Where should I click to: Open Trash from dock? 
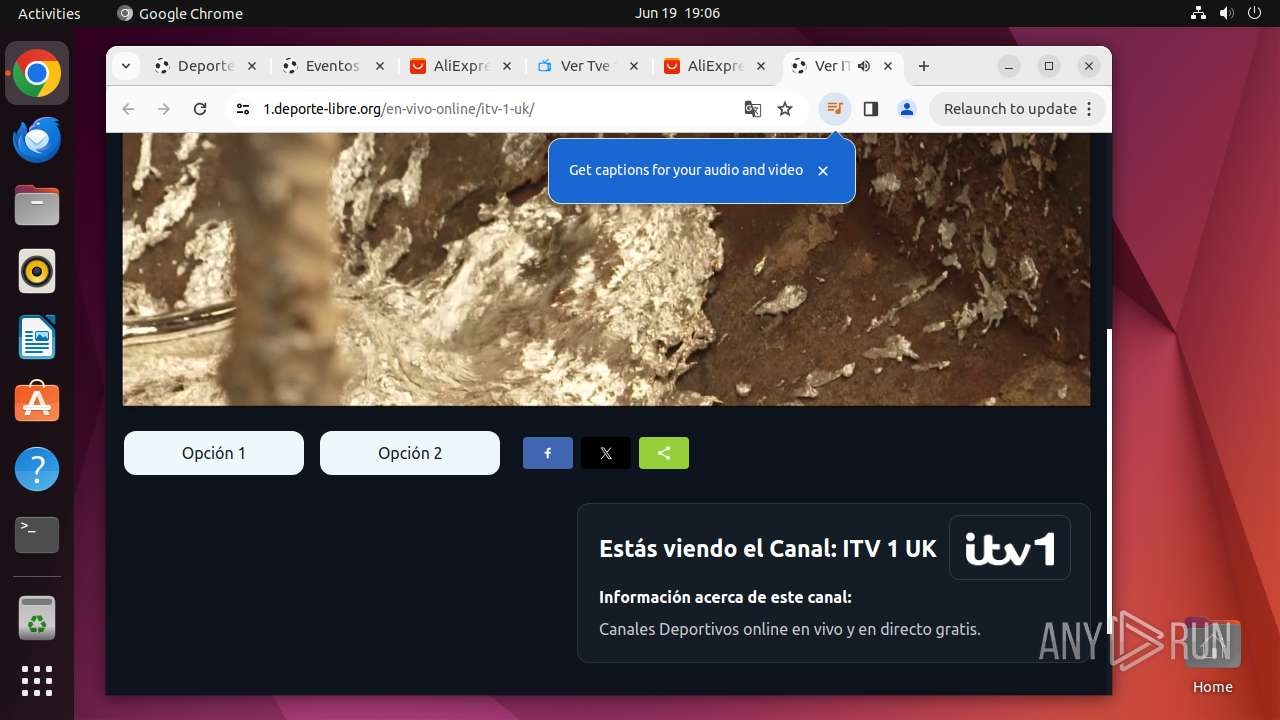tap(37, 618)
